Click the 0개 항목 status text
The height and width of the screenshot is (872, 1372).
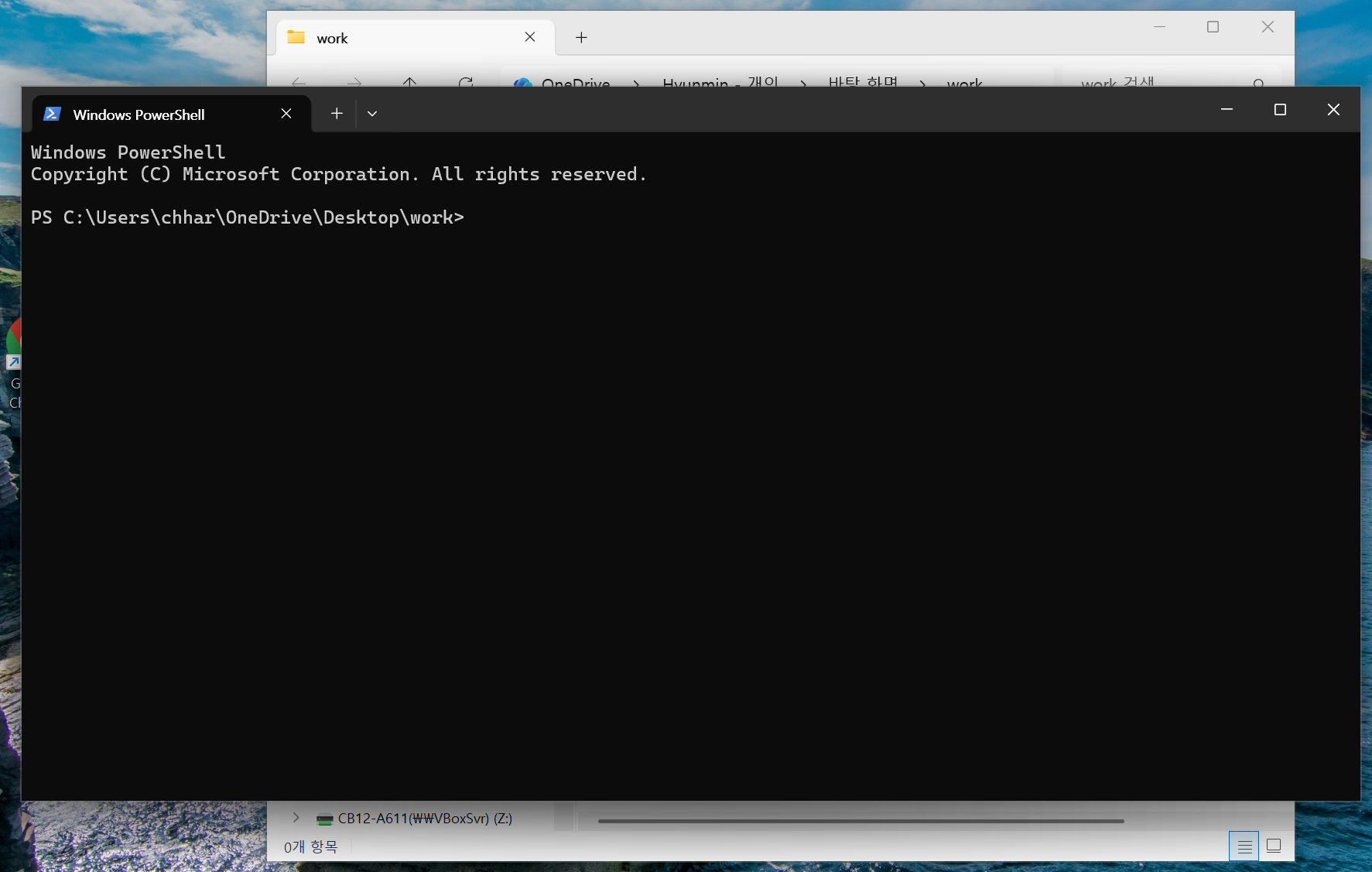(x=310, y=847)
